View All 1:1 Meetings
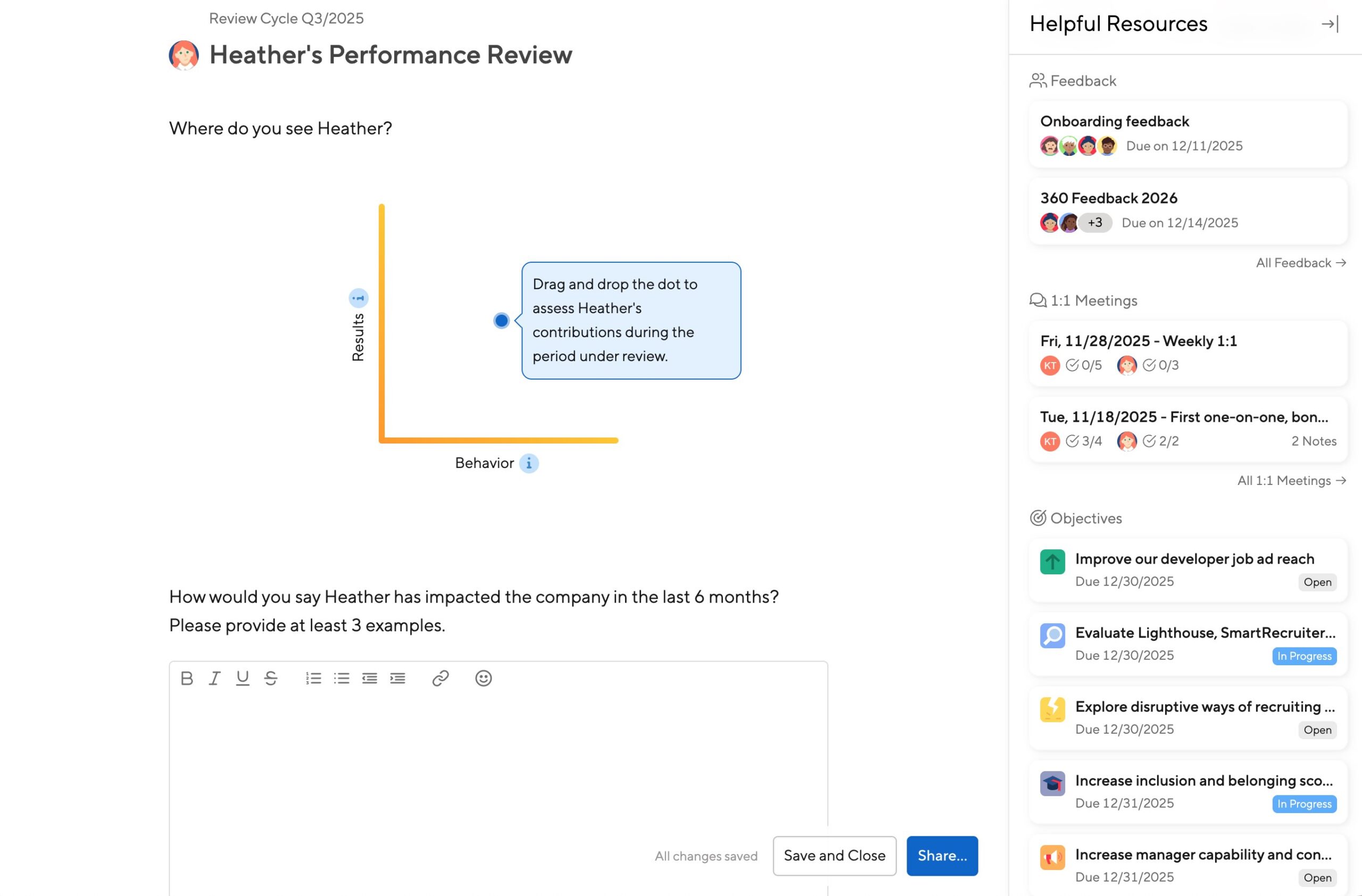 tap(1291, 481)
